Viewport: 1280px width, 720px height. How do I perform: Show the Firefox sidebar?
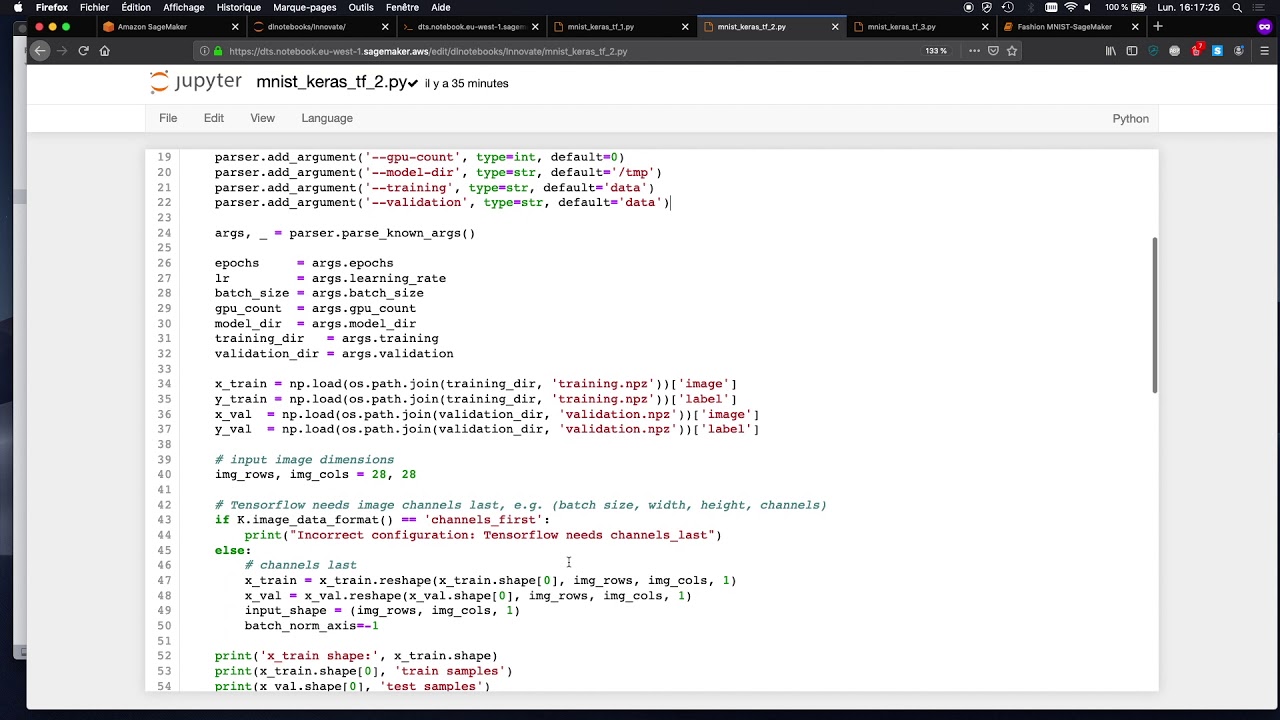point(1131,51)
